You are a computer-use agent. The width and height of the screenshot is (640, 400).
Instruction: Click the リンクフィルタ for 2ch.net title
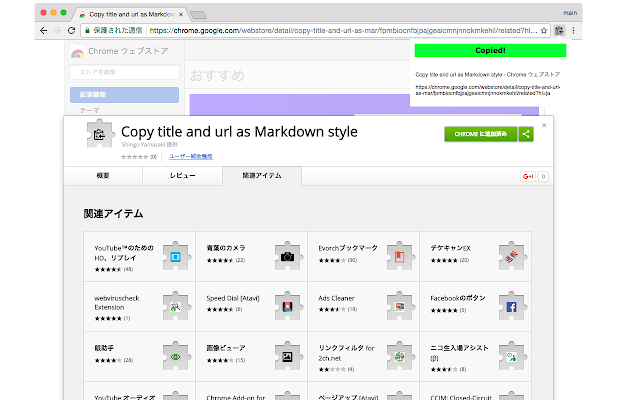click(346, 353)
